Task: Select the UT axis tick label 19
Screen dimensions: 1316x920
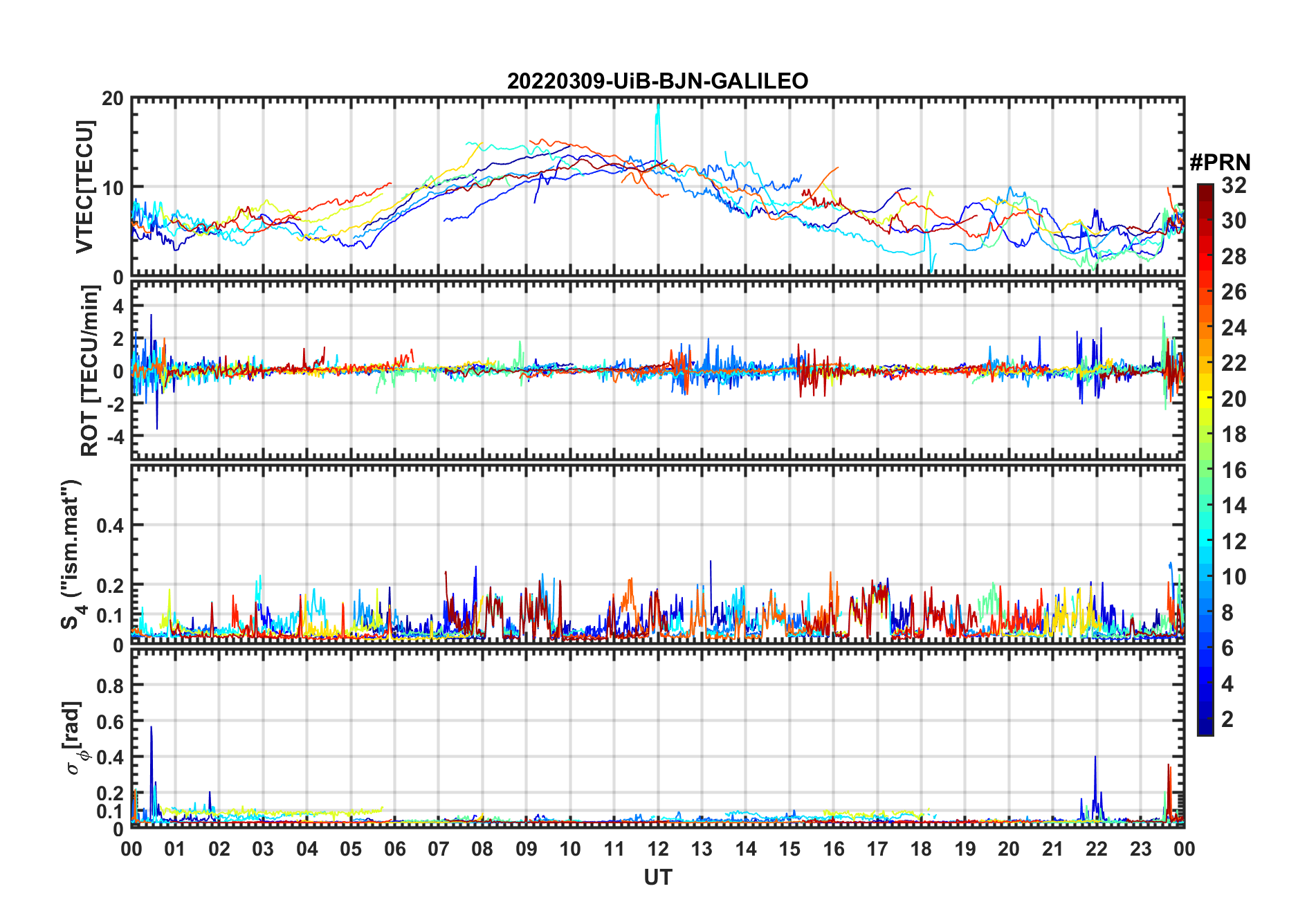Action: pos(965,849)
